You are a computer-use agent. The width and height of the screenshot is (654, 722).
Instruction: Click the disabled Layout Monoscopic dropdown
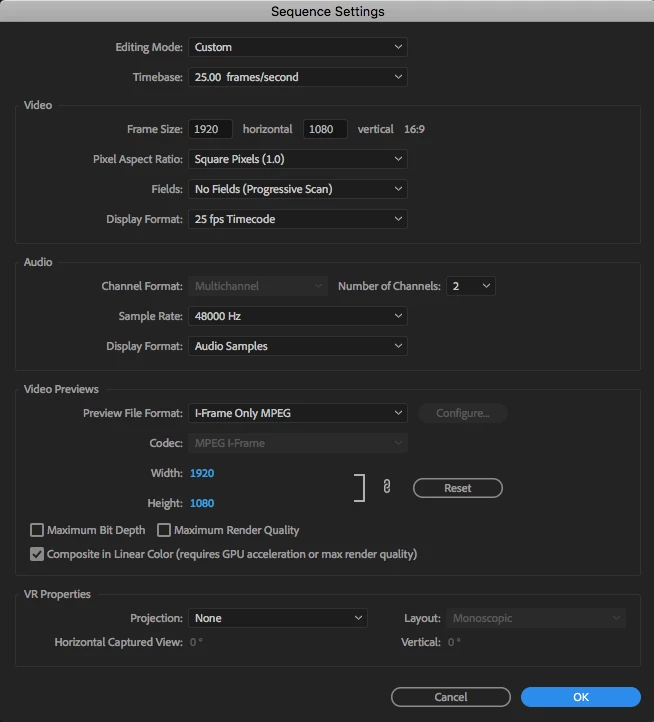(536, 618)
